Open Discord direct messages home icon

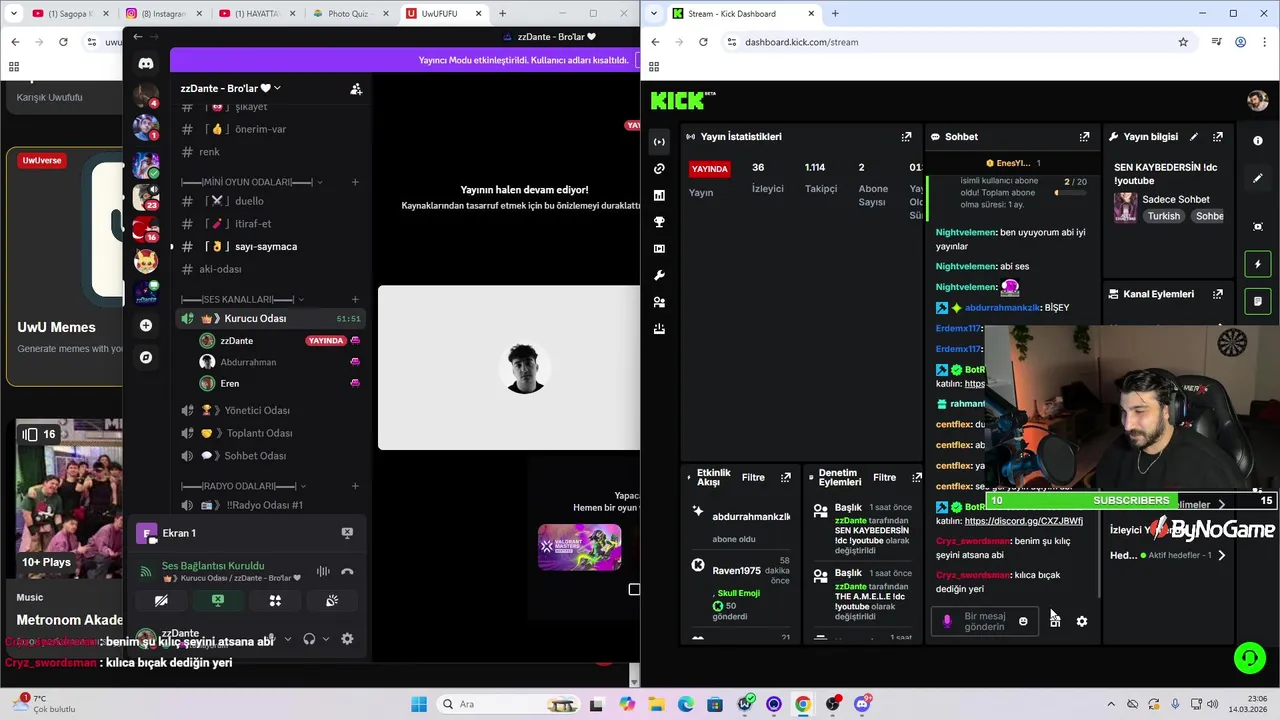pos(146,63)
